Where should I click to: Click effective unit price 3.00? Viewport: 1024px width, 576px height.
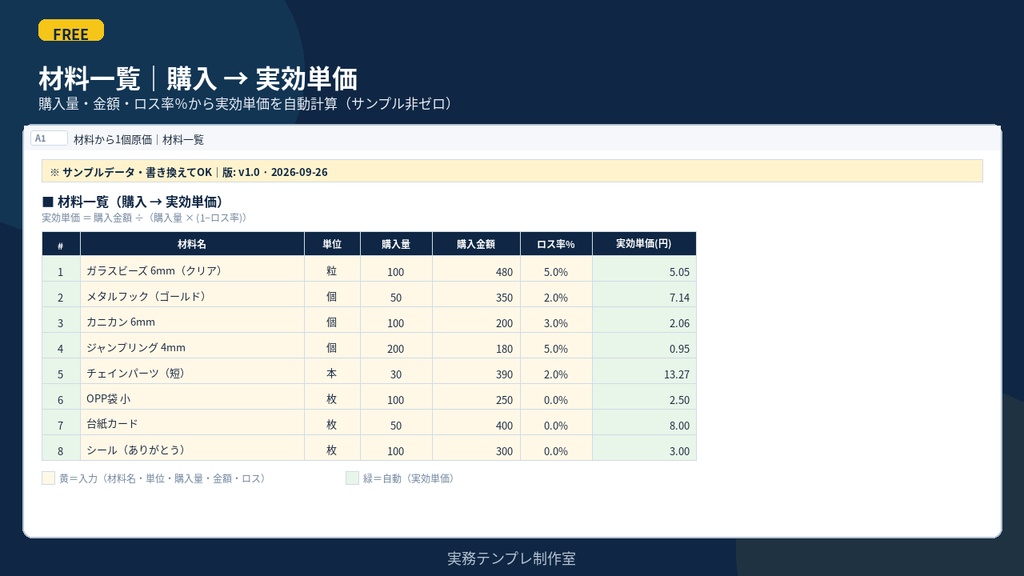pyautogui.click(x=644, y=449)
